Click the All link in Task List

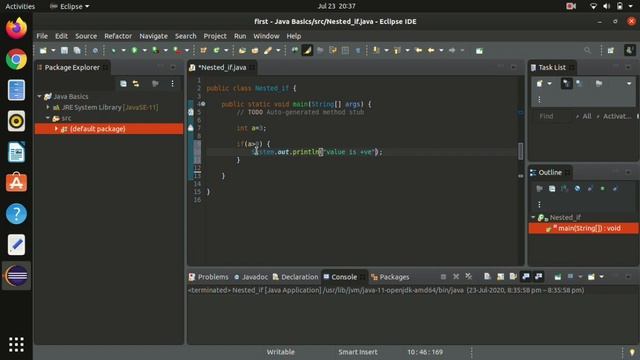(587, 116)
